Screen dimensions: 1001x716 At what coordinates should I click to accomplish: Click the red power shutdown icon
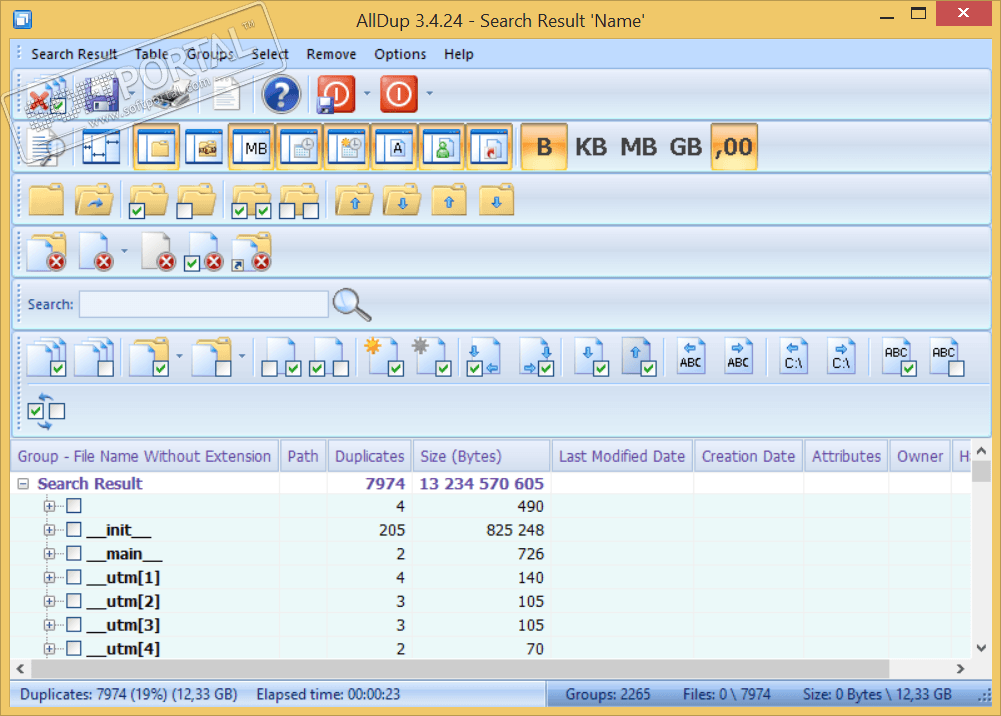coord(398,95)
